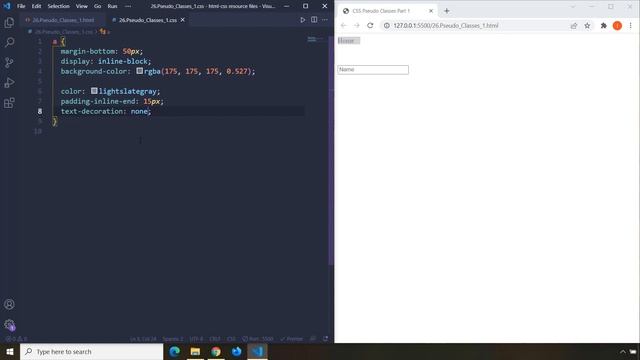
Task: Open the Windows Start menu
Action: pyautogui.click(x=10, y=351)
